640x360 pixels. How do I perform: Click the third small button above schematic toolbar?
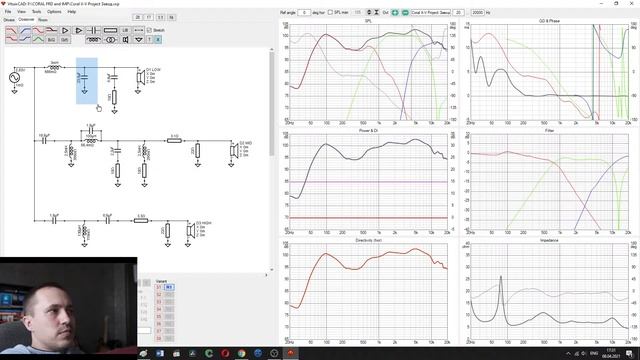pyautogui.click(x=160, y=18)
